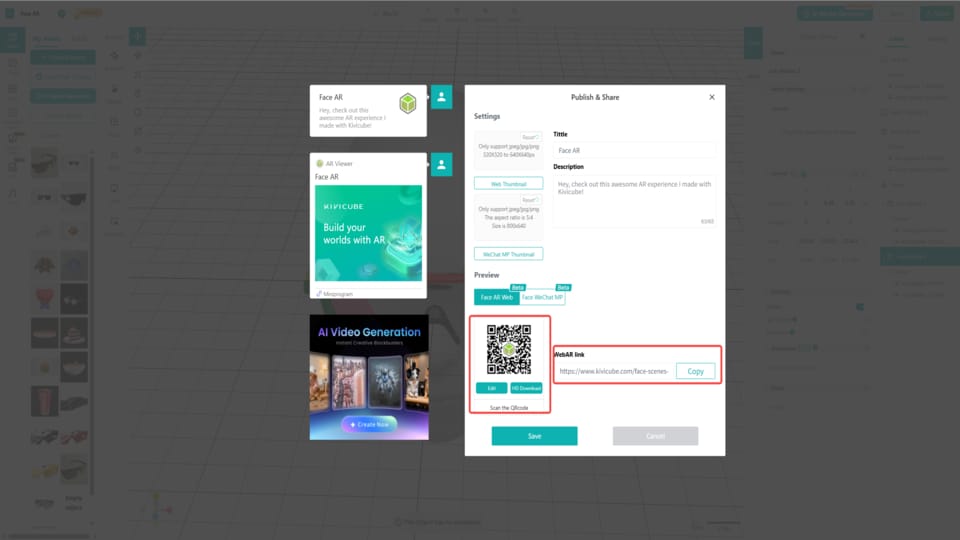
Task: Click Edit under the QR code
Action: coord(492,388)
